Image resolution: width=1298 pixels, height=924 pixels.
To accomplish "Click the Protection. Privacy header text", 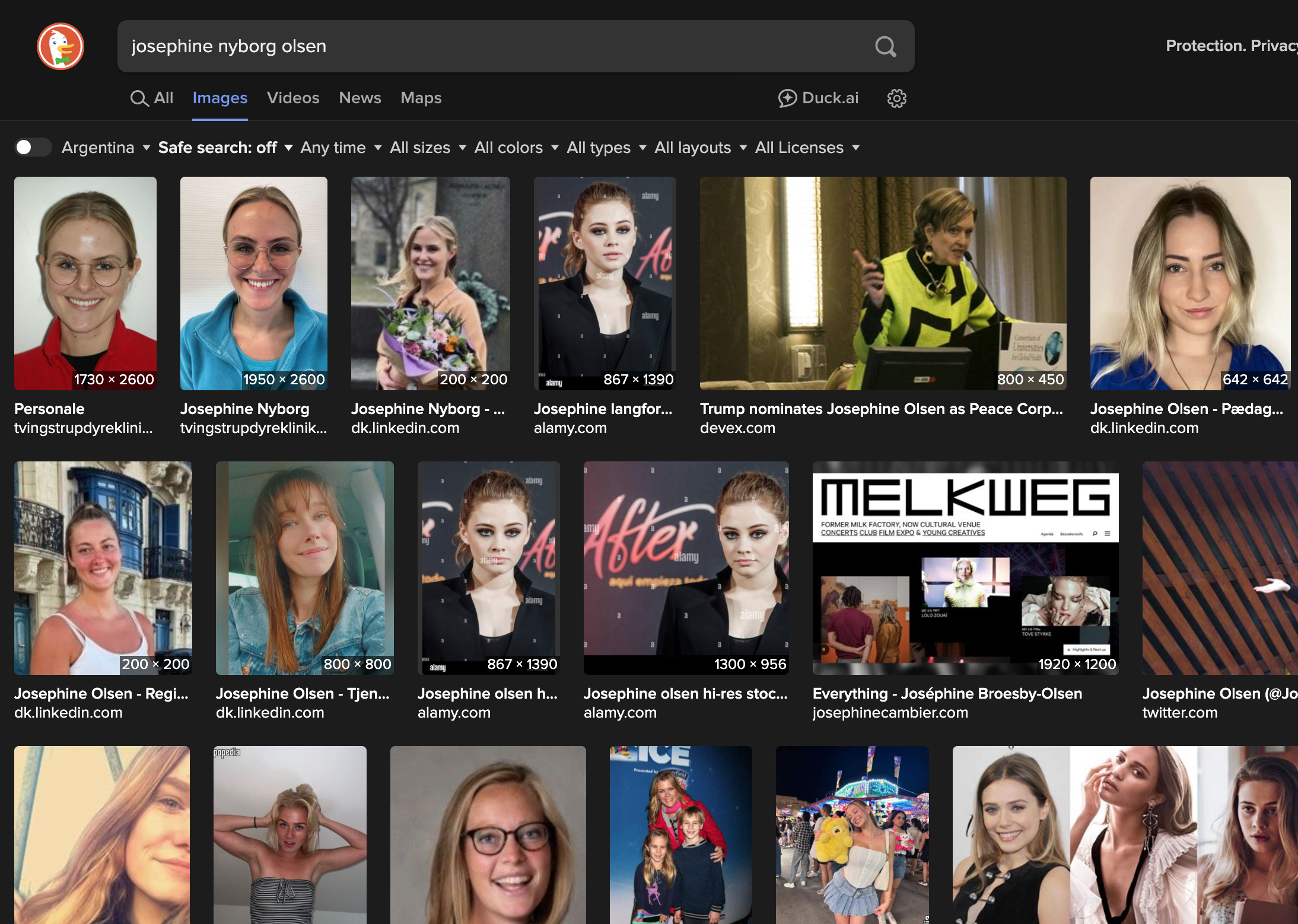I will (1232, 46).
